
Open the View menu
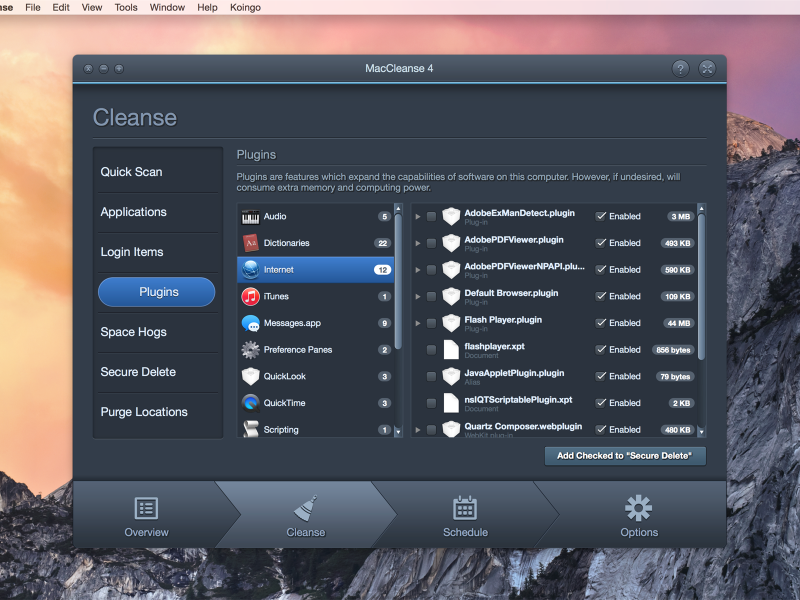pos(92,8)
